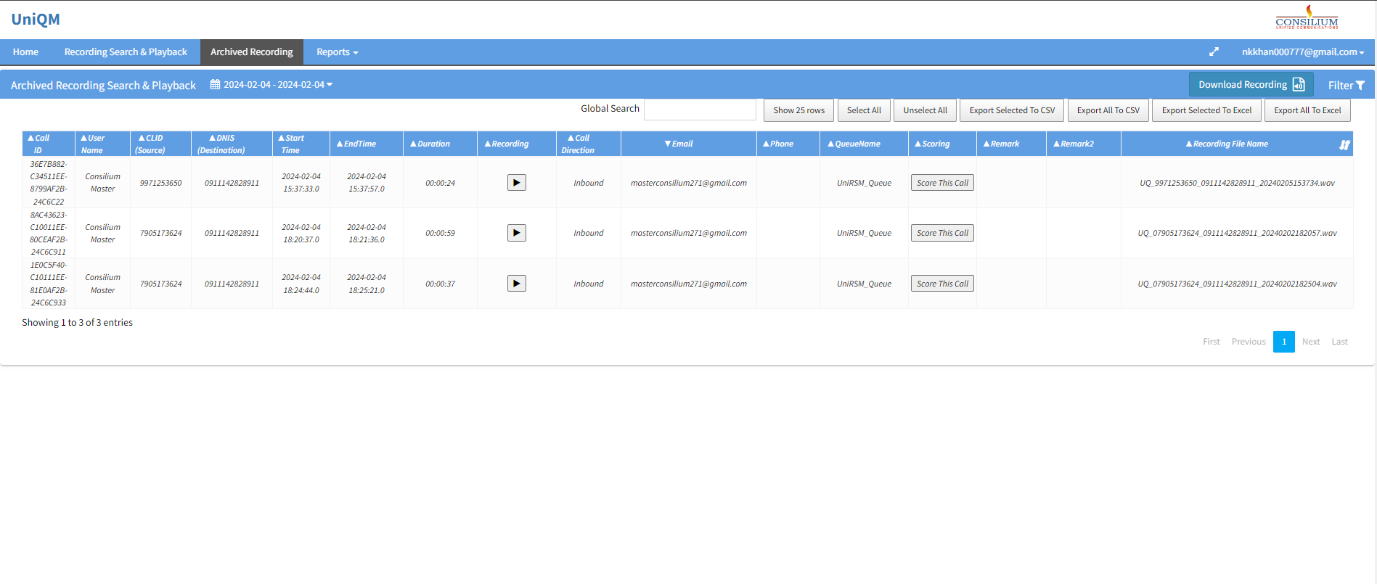Screen dimensions: 1377x584
Task: Click the Download Recording button
Action: tap(1250, 85)
